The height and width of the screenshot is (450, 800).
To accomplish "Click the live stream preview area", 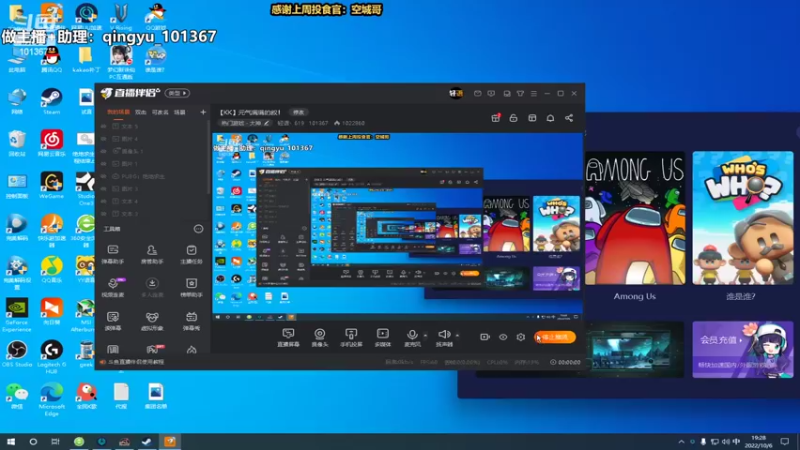I will pos(397,227).
